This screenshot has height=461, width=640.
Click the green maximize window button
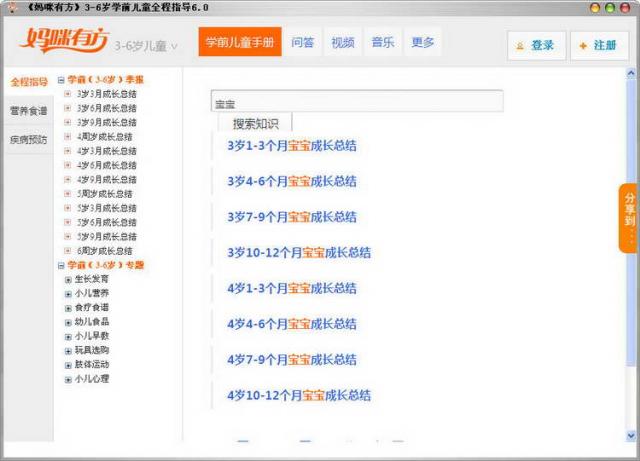(x=610, y=7)
